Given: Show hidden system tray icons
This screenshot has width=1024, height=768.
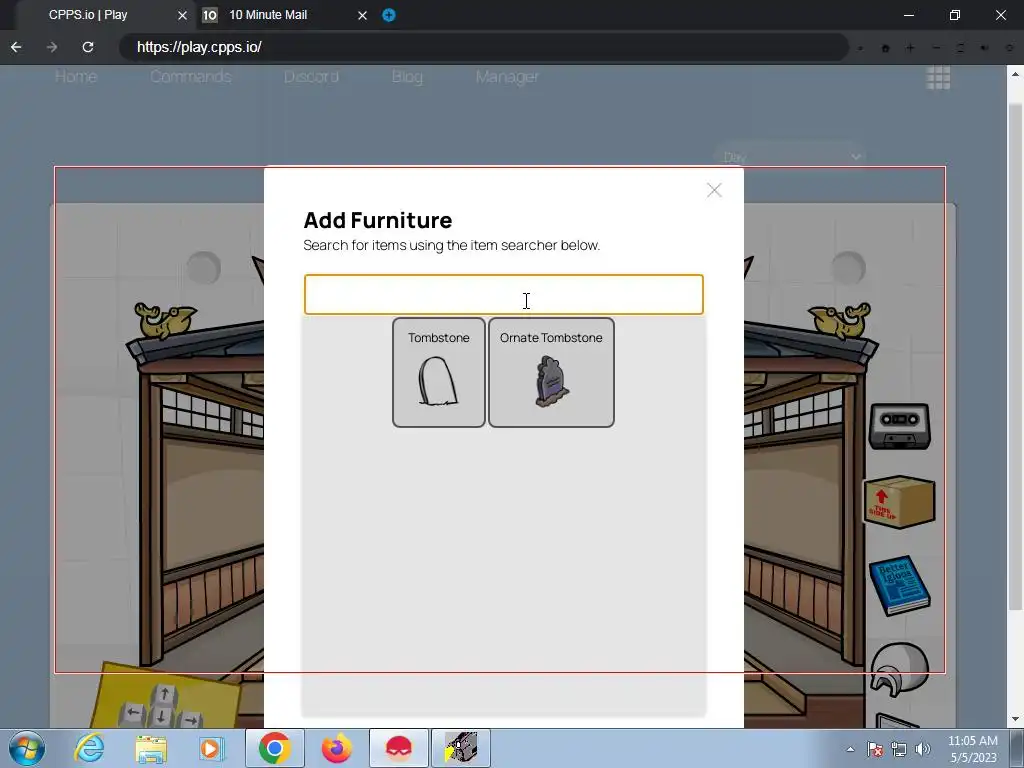Looking at the screenshot, I should click(x=850, y=749).
